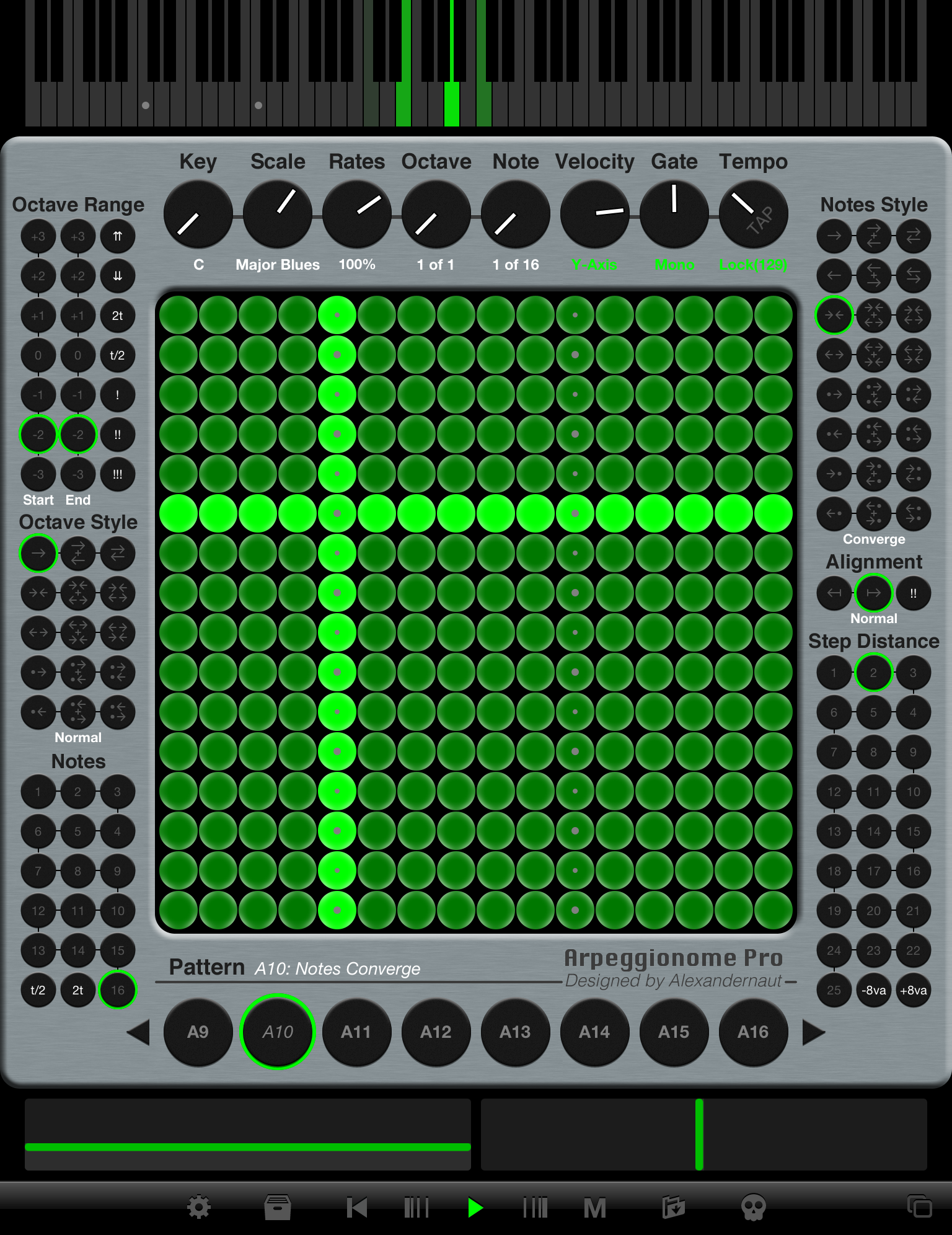Set Octave Range End to +1
The width and height of the screenshot is (952, 1235).
pos(77,316)
